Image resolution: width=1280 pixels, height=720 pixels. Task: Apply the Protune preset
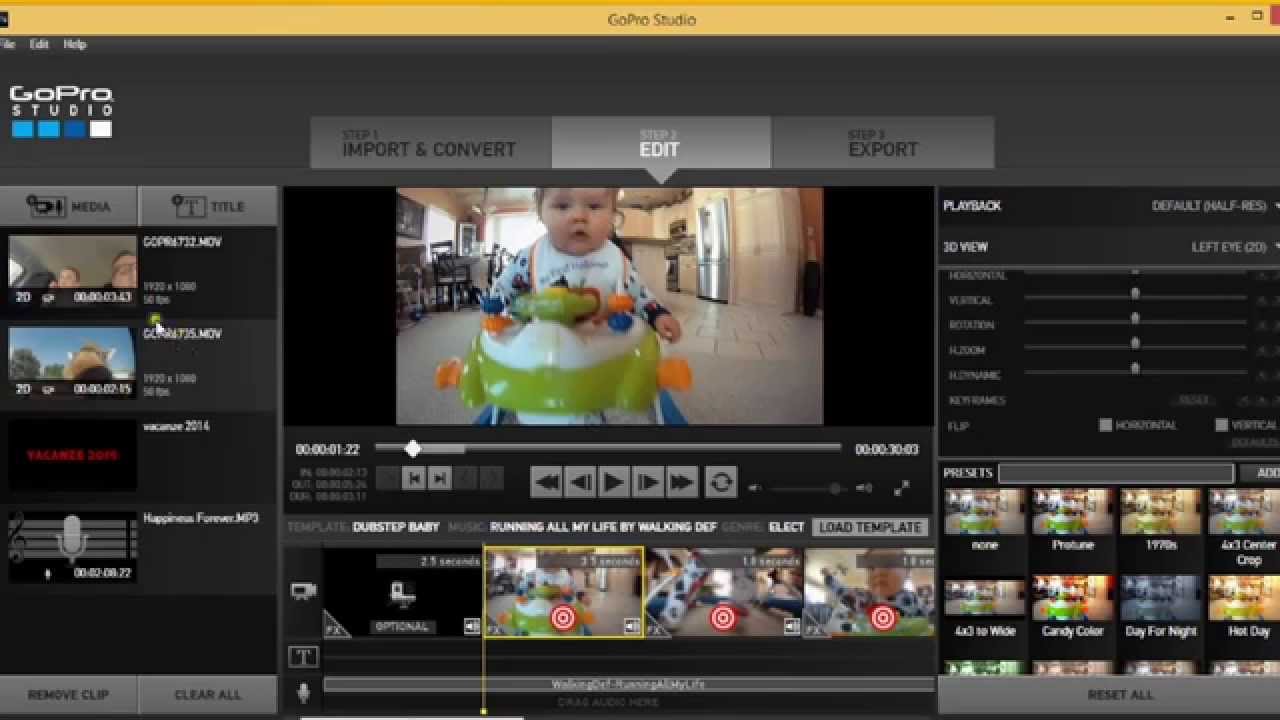click(x=1072, y=520)
